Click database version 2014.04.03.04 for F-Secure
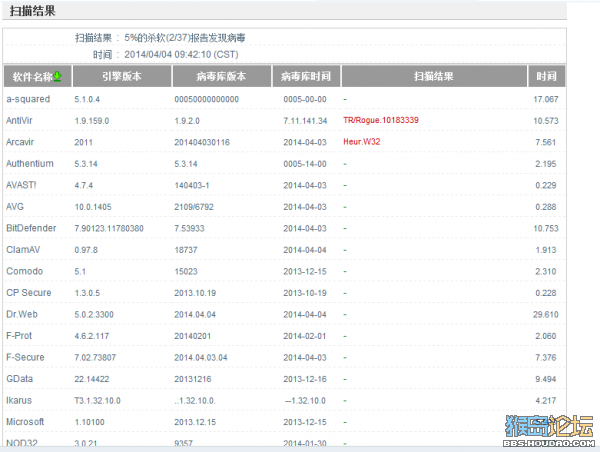 click(201, 357)
